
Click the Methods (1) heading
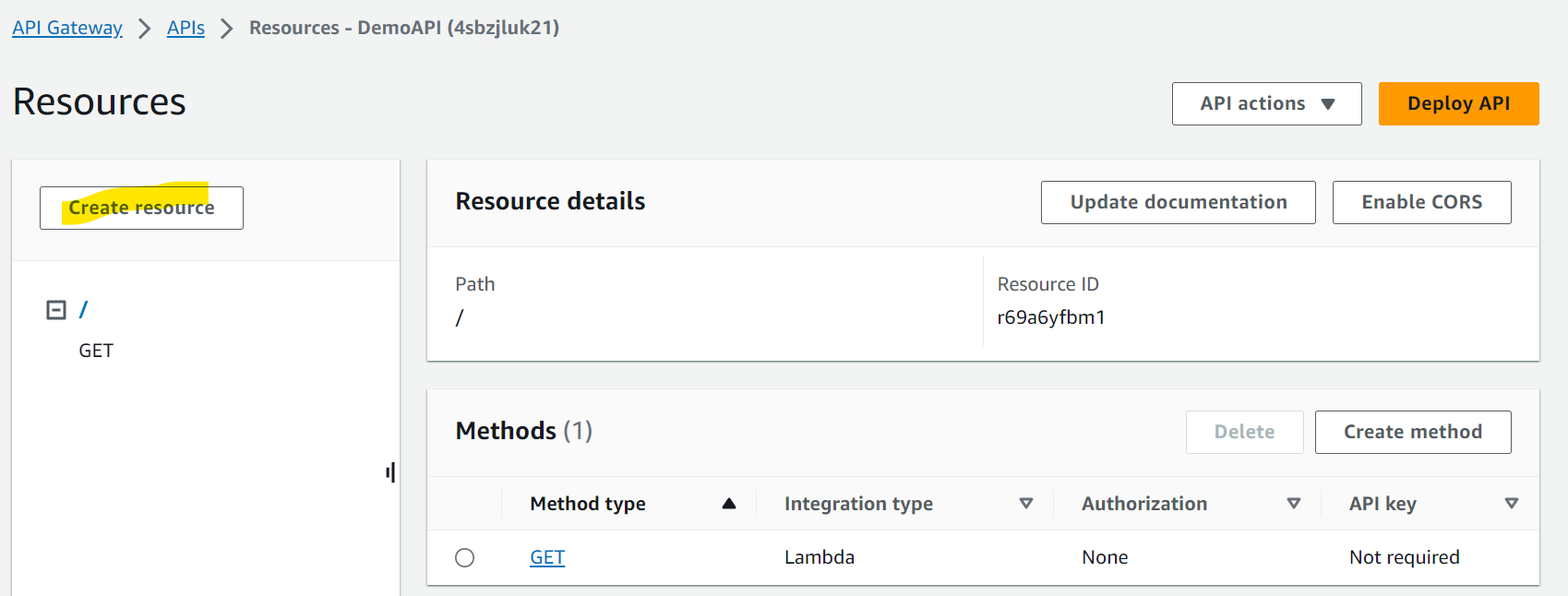tap(524, 431)
